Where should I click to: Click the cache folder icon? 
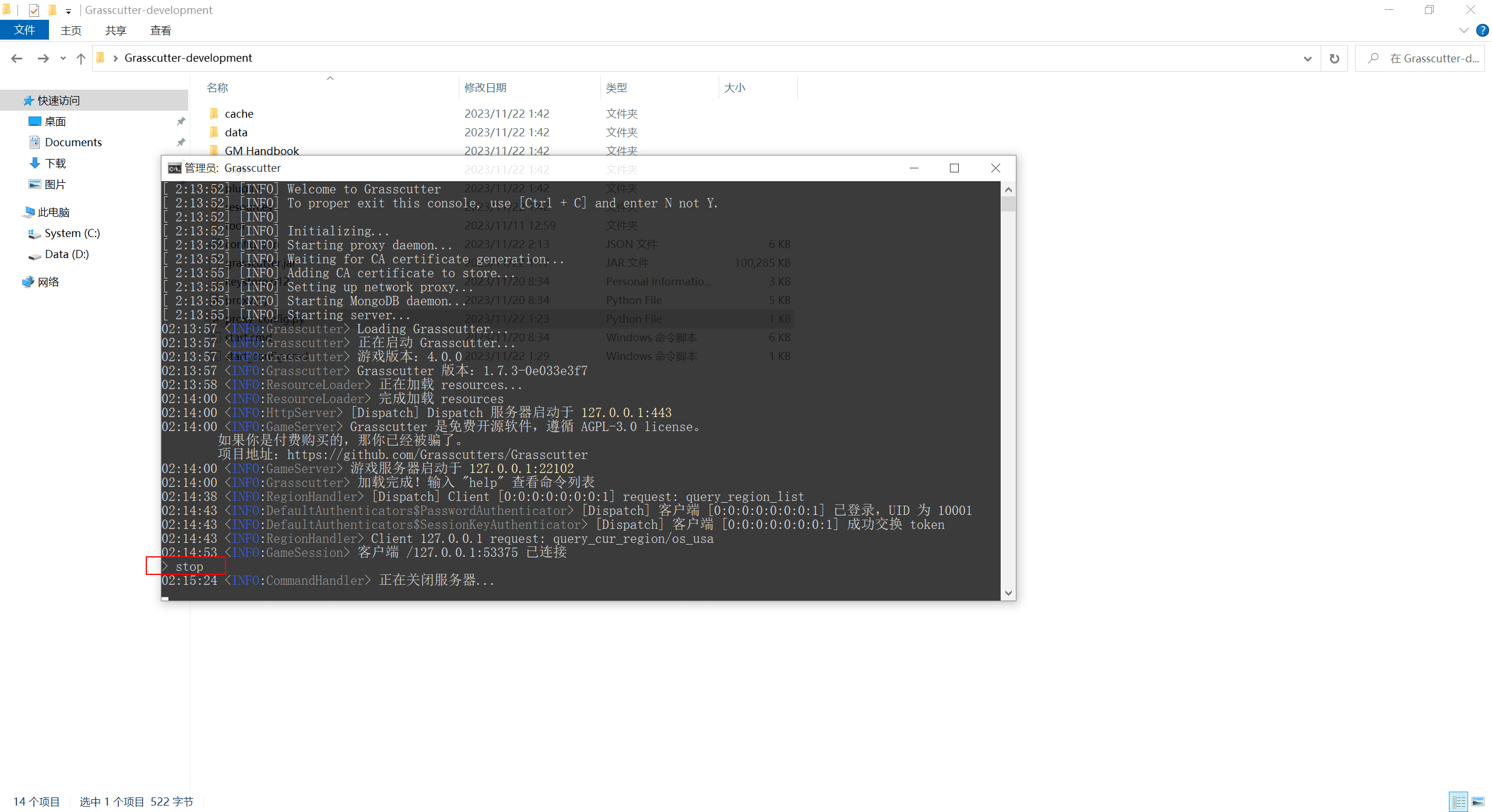(214, 113)
